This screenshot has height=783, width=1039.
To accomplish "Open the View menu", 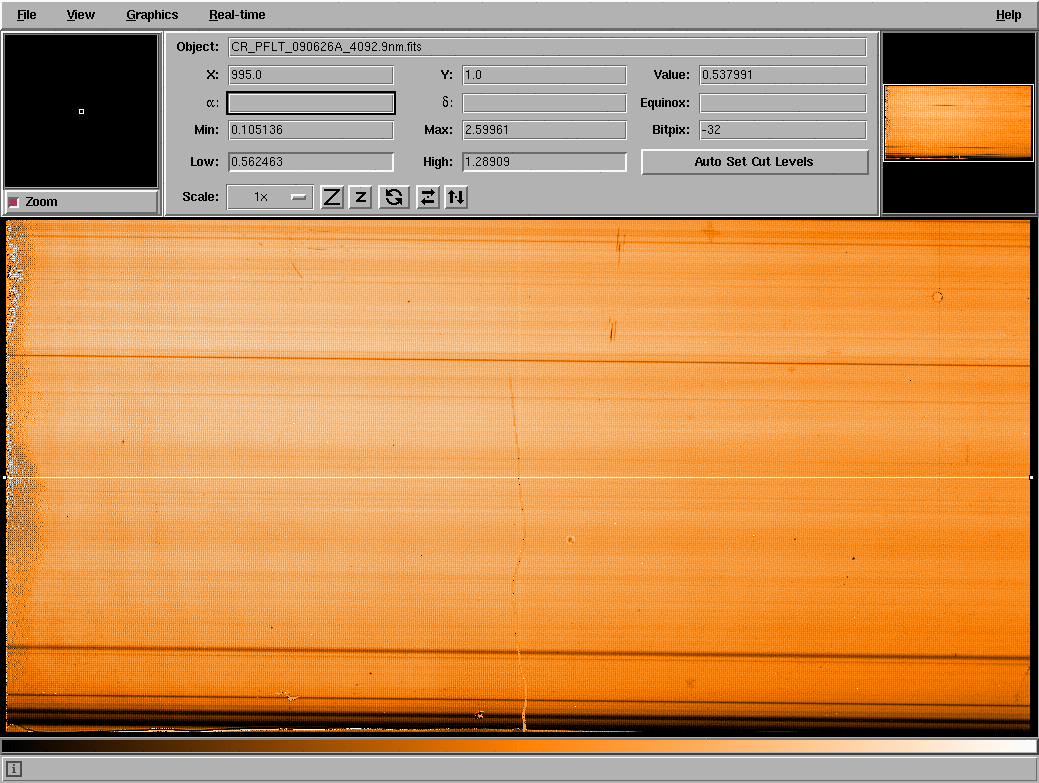I will coord(81,15).
